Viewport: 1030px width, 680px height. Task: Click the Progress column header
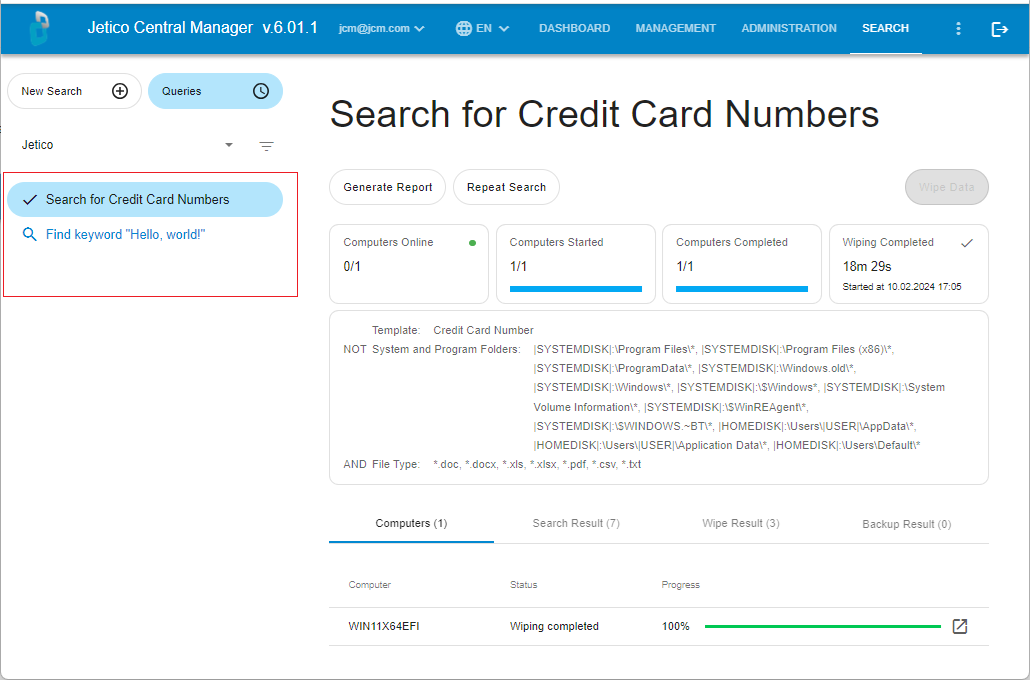681,585
